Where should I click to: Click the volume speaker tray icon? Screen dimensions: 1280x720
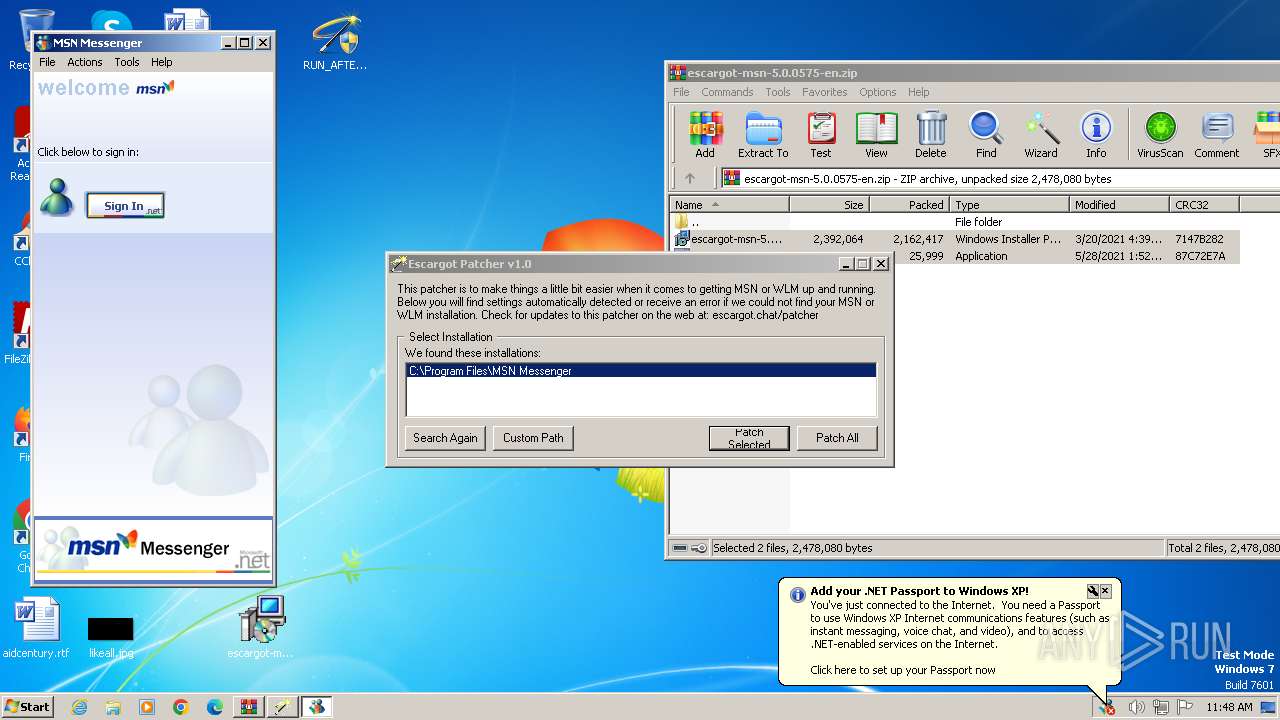click(x=1136, y=707)
